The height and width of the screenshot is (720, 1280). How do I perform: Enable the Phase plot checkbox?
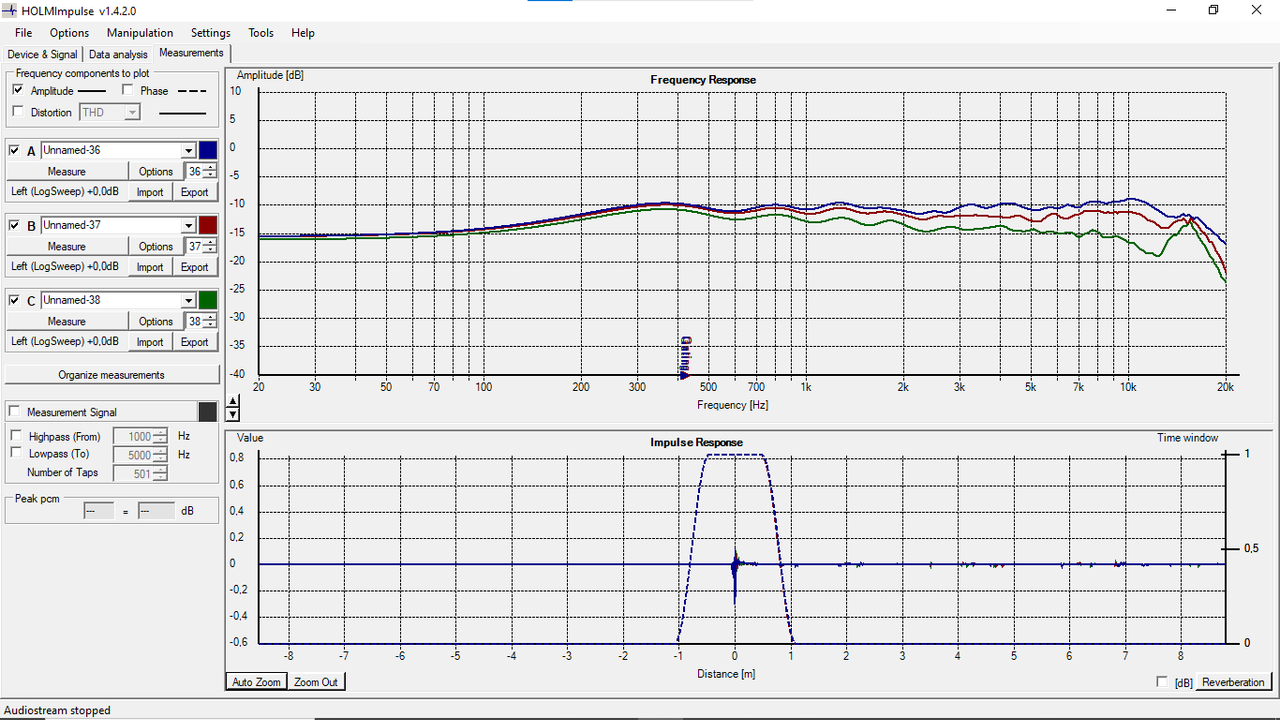point(128,90)
